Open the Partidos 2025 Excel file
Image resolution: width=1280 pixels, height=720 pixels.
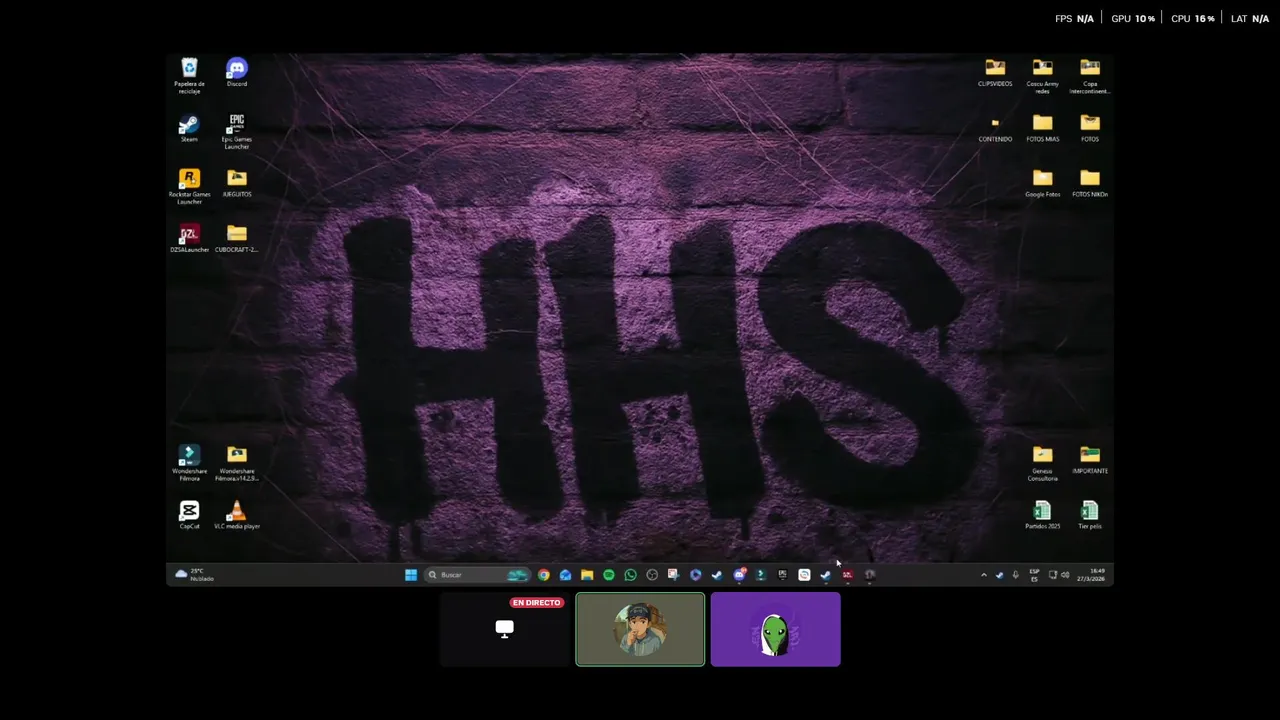coord(1042,515)
